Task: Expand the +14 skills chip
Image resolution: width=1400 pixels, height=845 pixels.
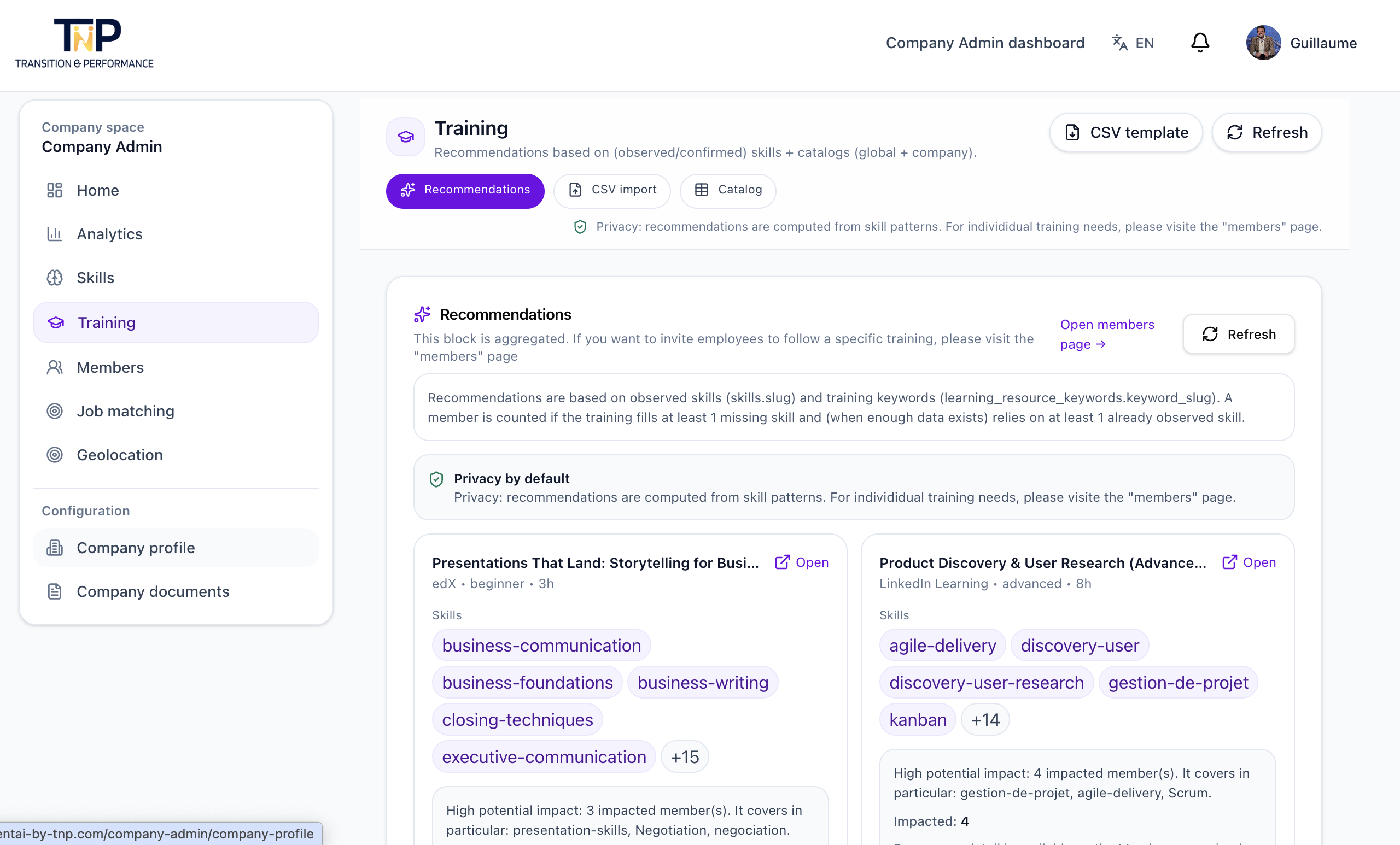Action: (x=985, y=719)
